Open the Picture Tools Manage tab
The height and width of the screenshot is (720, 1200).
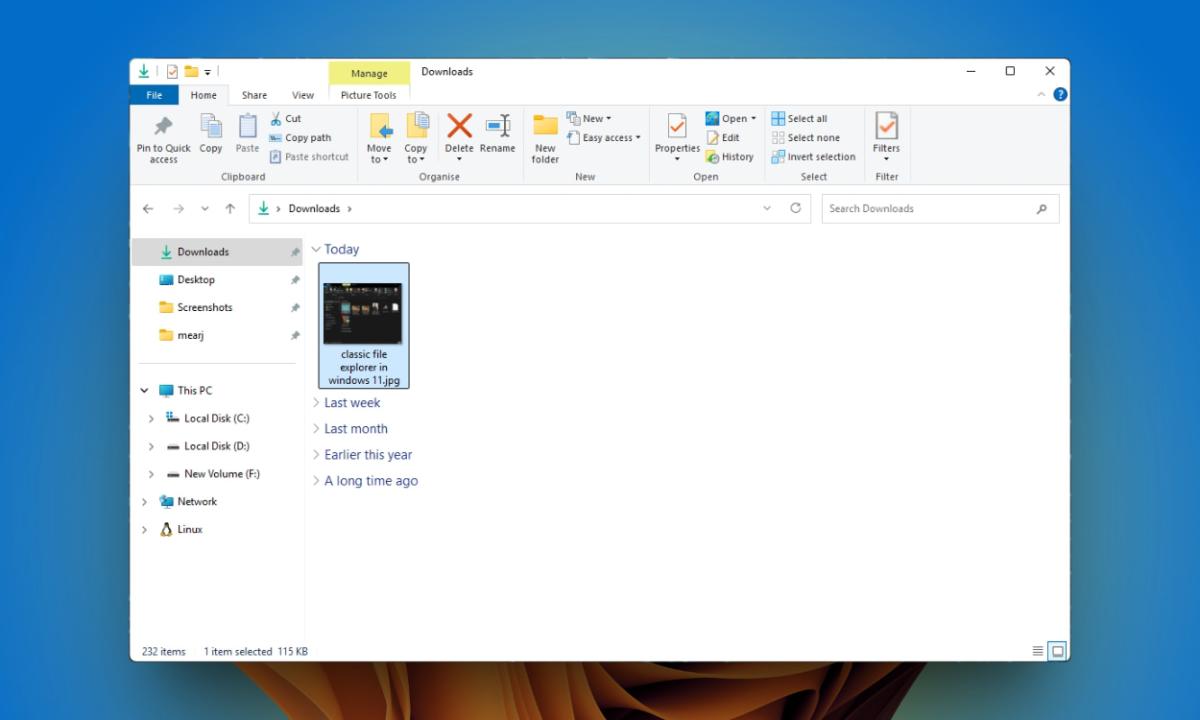369,73
